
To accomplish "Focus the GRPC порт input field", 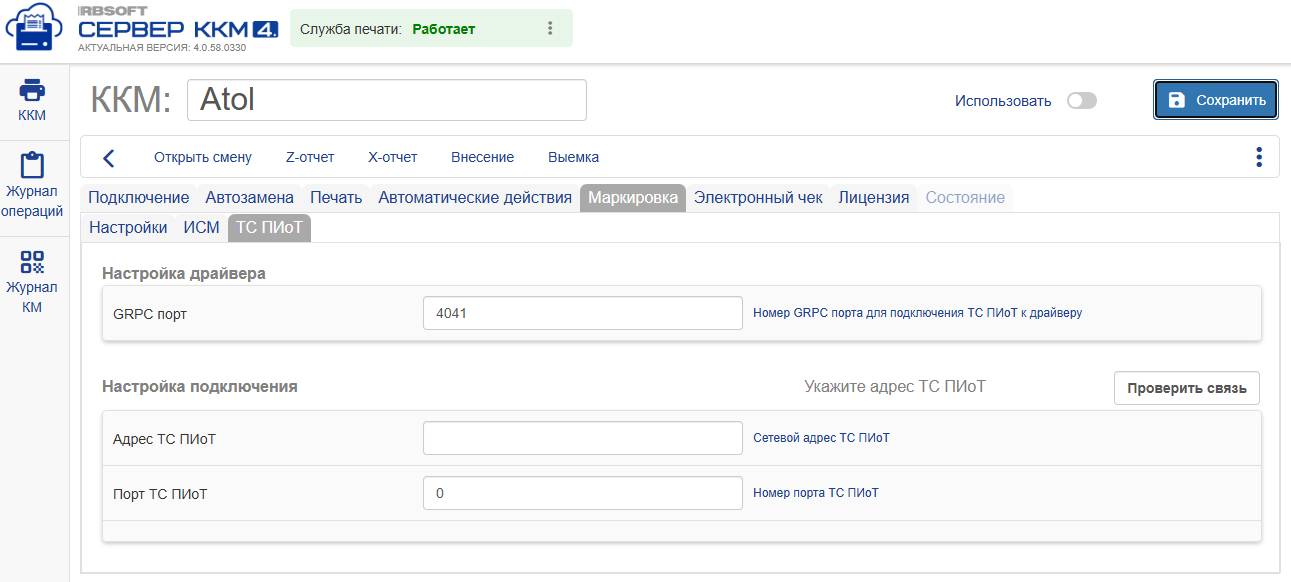I will coord(583,313).
